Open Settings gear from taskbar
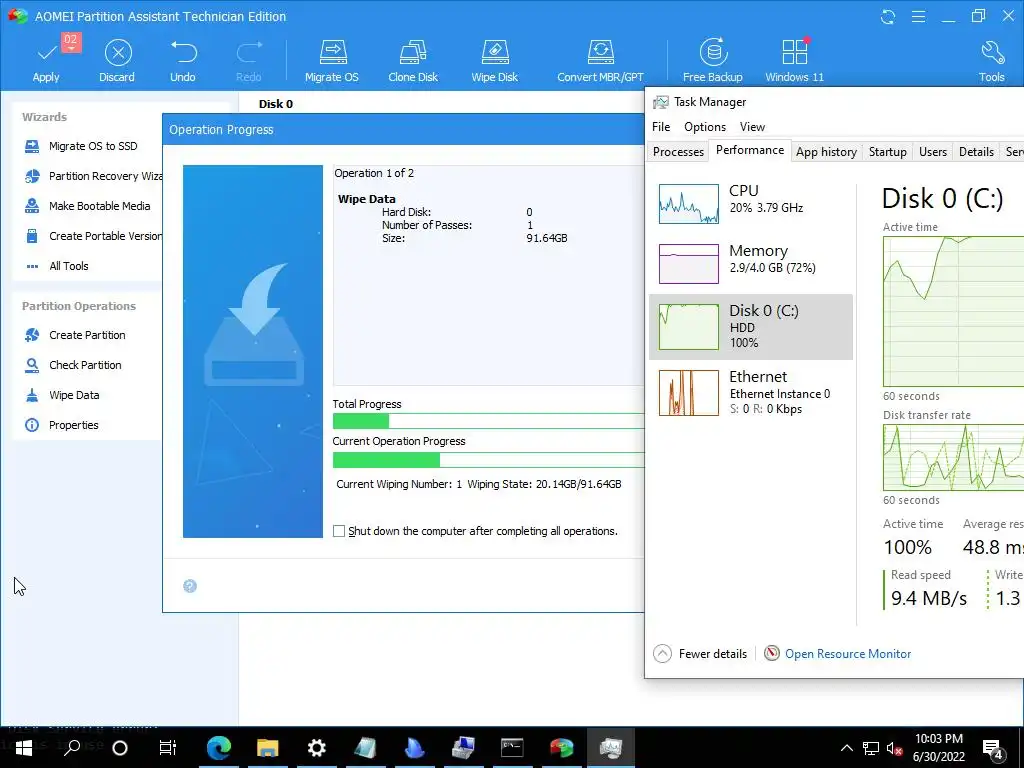This screenshot has width=1024, height=768. click(317, 747)
